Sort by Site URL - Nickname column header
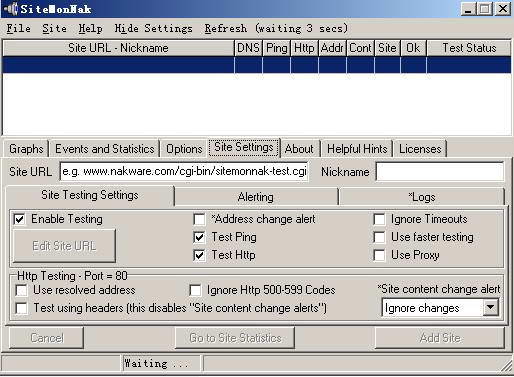This screenshot has height=377, width=514. point(118,48)
